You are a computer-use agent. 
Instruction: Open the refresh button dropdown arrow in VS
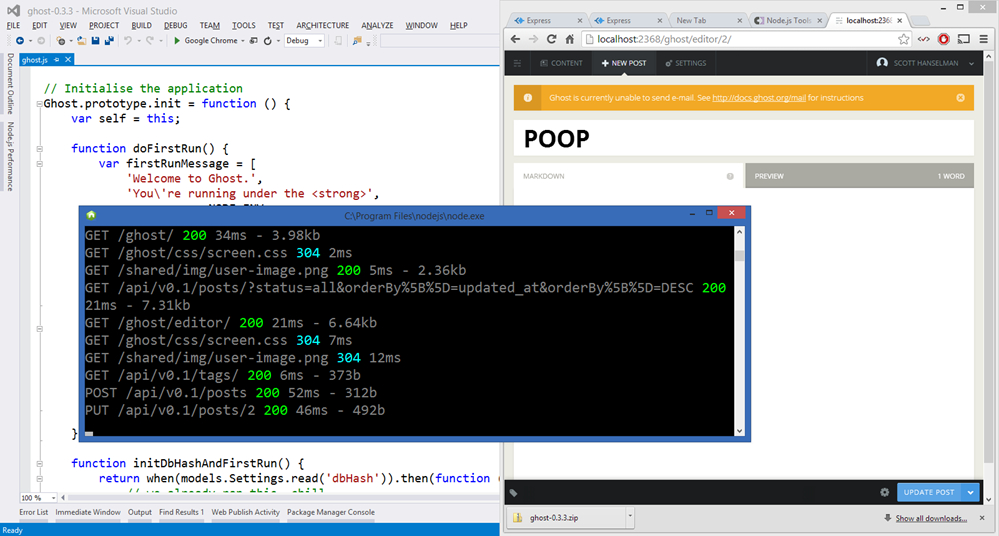click(278, 41)
